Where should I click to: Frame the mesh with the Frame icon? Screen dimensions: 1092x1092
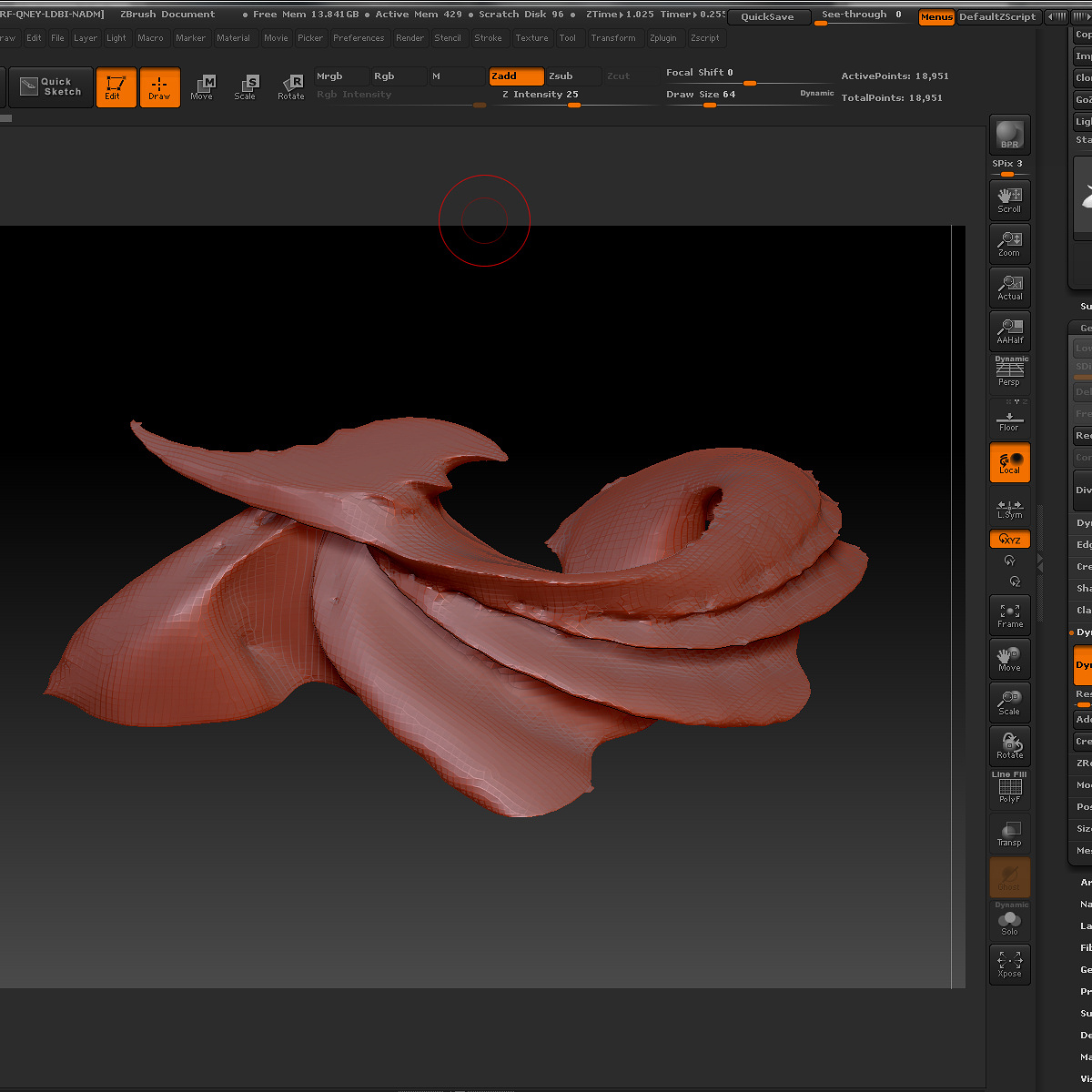coord(1009,614)
